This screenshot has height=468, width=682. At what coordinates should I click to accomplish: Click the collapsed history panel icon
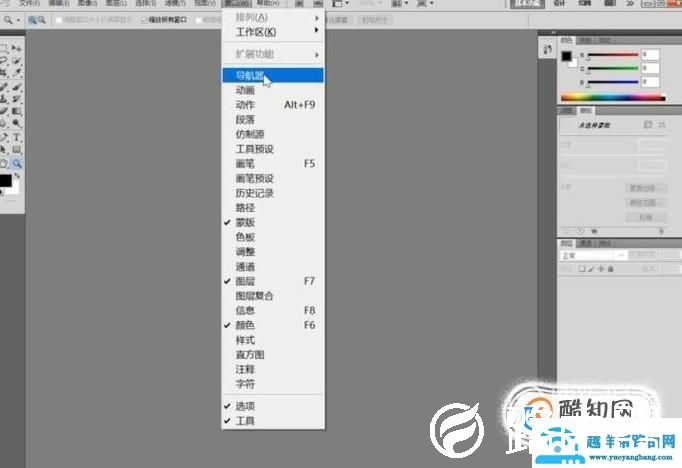coord(548,49)
